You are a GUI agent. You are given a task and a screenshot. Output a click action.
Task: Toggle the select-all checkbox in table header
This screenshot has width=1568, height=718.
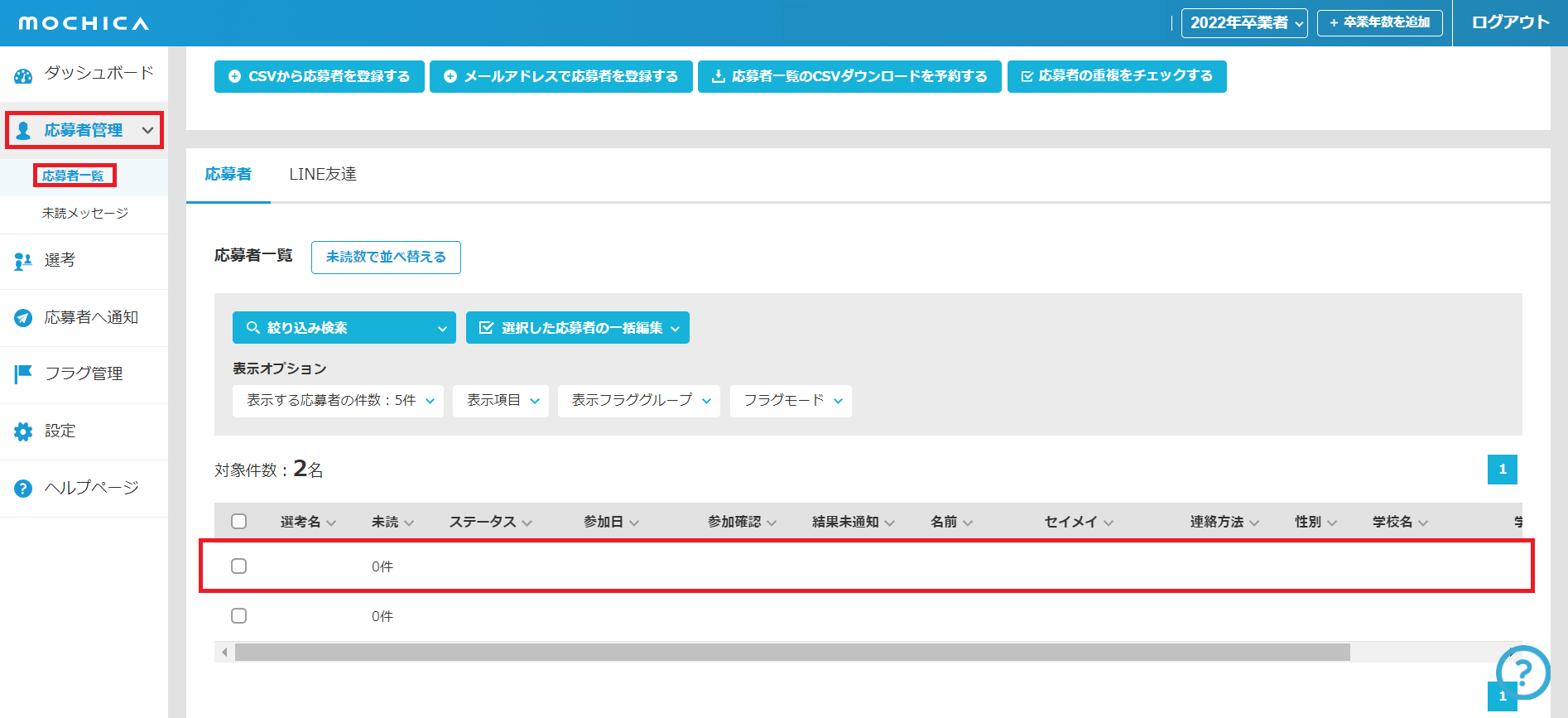tap(239, 522)
